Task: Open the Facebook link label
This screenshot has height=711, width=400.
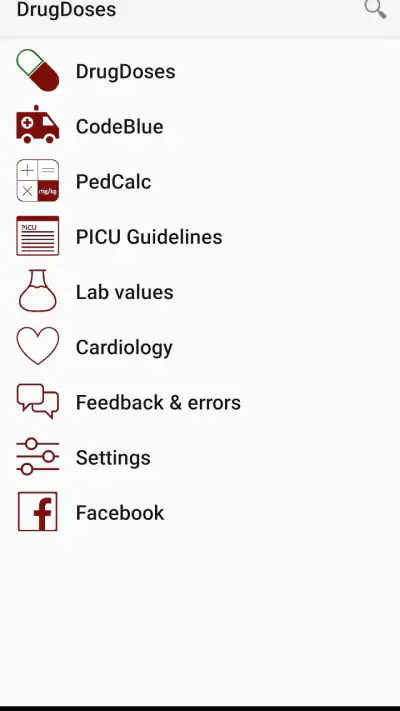Action: pos(120,513)
